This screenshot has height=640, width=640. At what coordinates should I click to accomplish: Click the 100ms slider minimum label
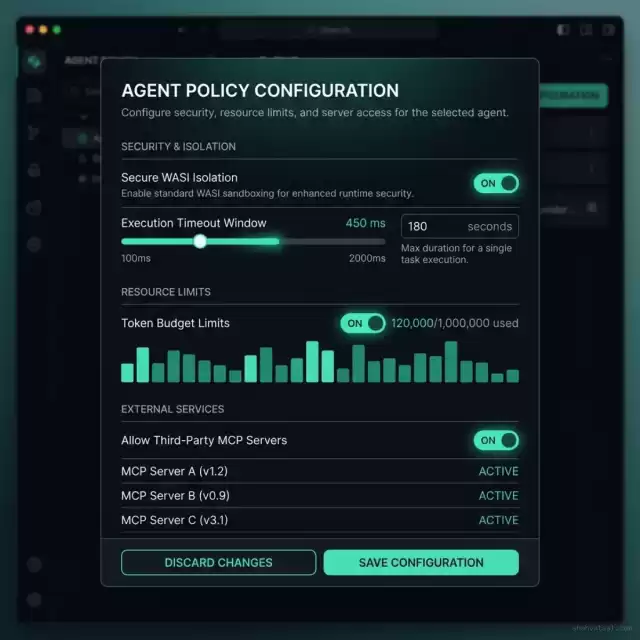tap(136, 258)
